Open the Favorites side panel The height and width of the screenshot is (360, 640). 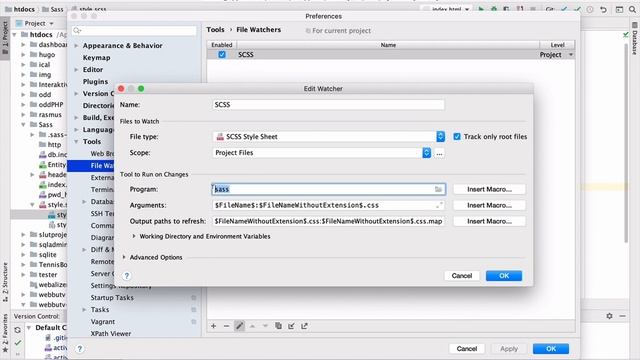click(x=5, y=333)
